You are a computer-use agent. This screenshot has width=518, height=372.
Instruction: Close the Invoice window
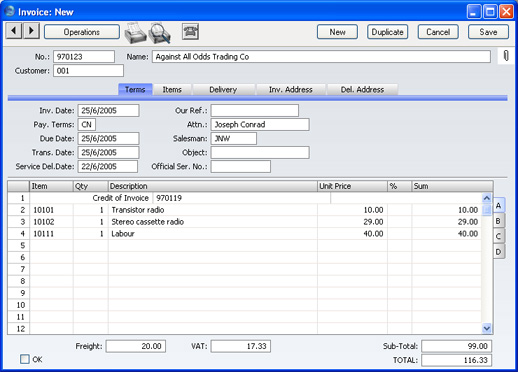coord(506,12)
